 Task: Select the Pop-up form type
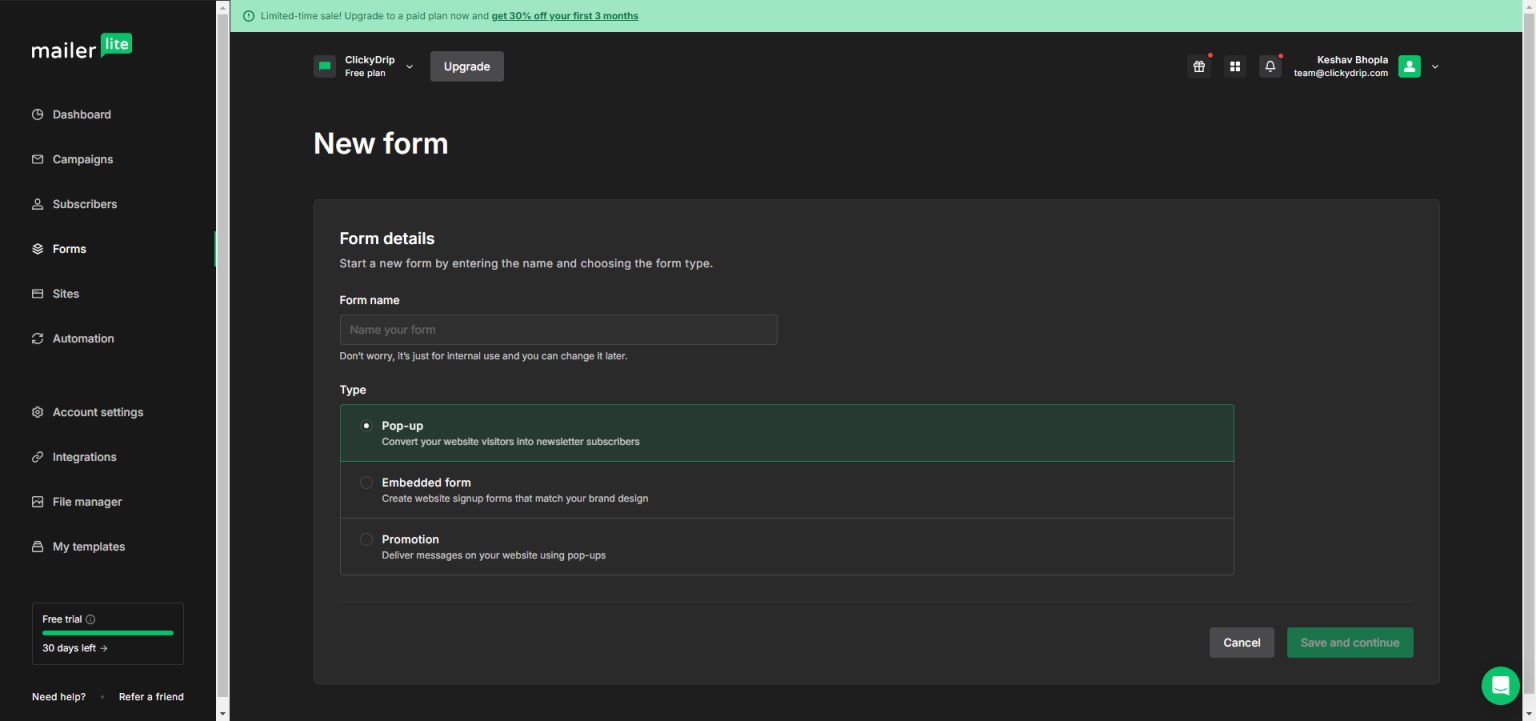pos(366,426)
